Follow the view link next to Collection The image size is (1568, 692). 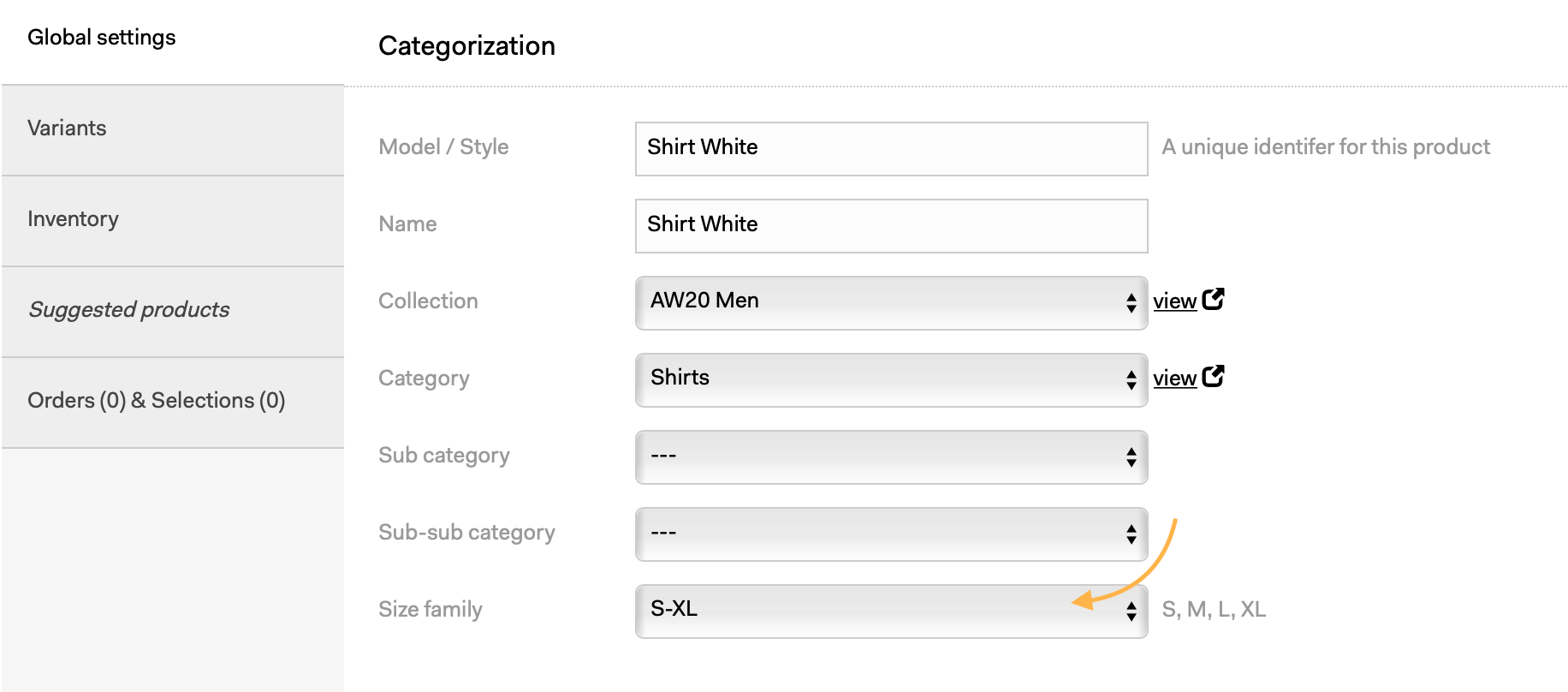coord(1174,301)
